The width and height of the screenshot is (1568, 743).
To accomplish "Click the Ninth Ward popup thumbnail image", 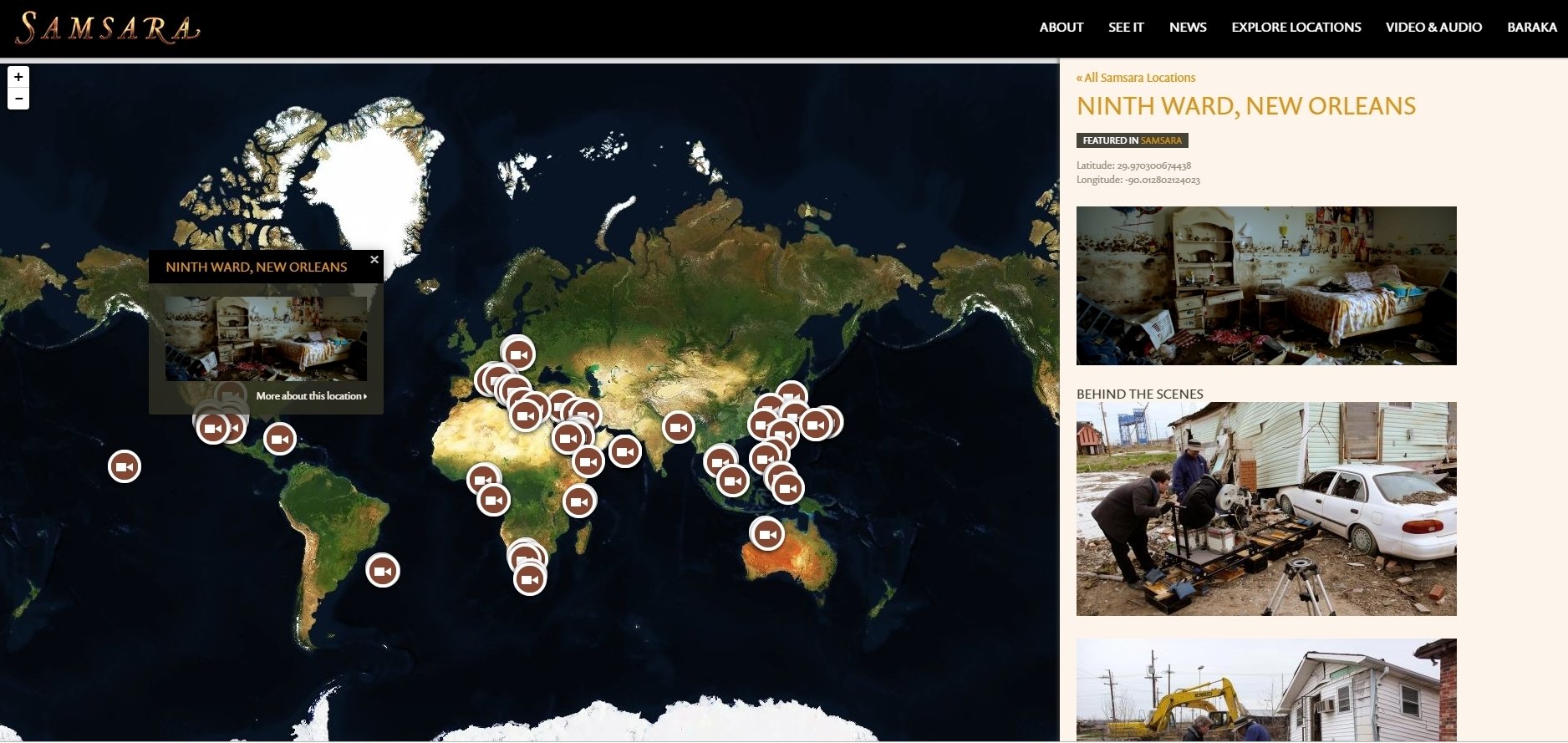I will point(266,338).
